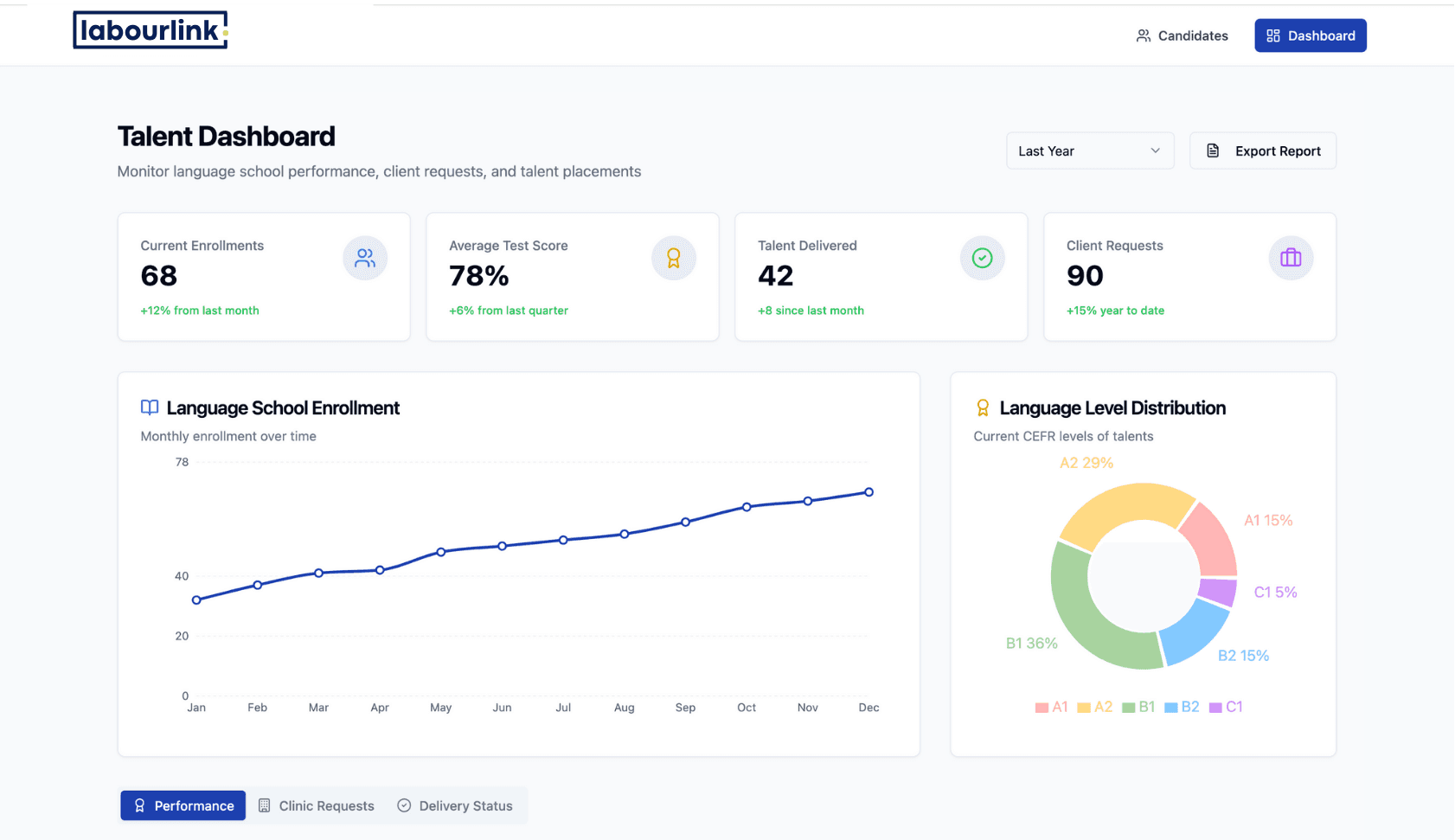Click the Export Report button
Screen dimensions: 1455x840
pos(1263,151)
